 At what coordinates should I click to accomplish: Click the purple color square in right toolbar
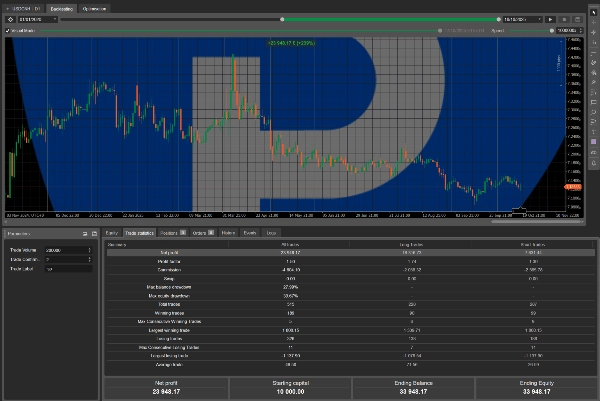(x=594, y=143)
